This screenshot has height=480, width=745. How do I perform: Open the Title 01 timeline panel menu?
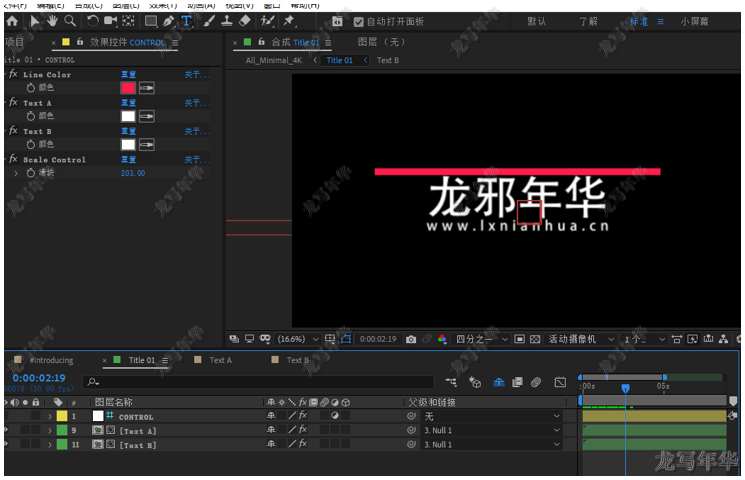click(165, 361)
